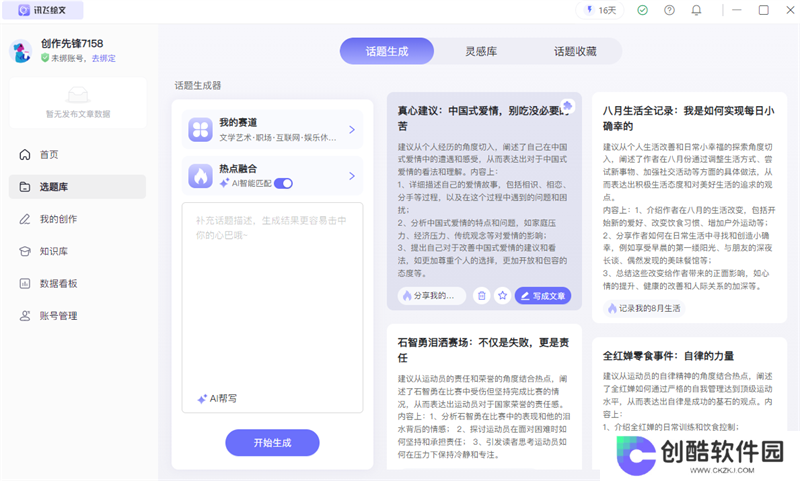Click the 我的赛道 four-square grid icon

coord(201,130)
